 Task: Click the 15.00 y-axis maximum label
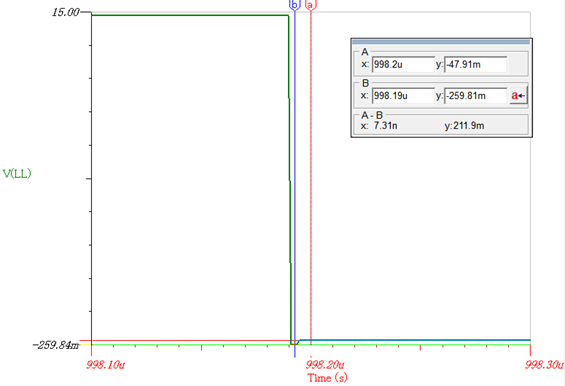click(x=66, y=12)
